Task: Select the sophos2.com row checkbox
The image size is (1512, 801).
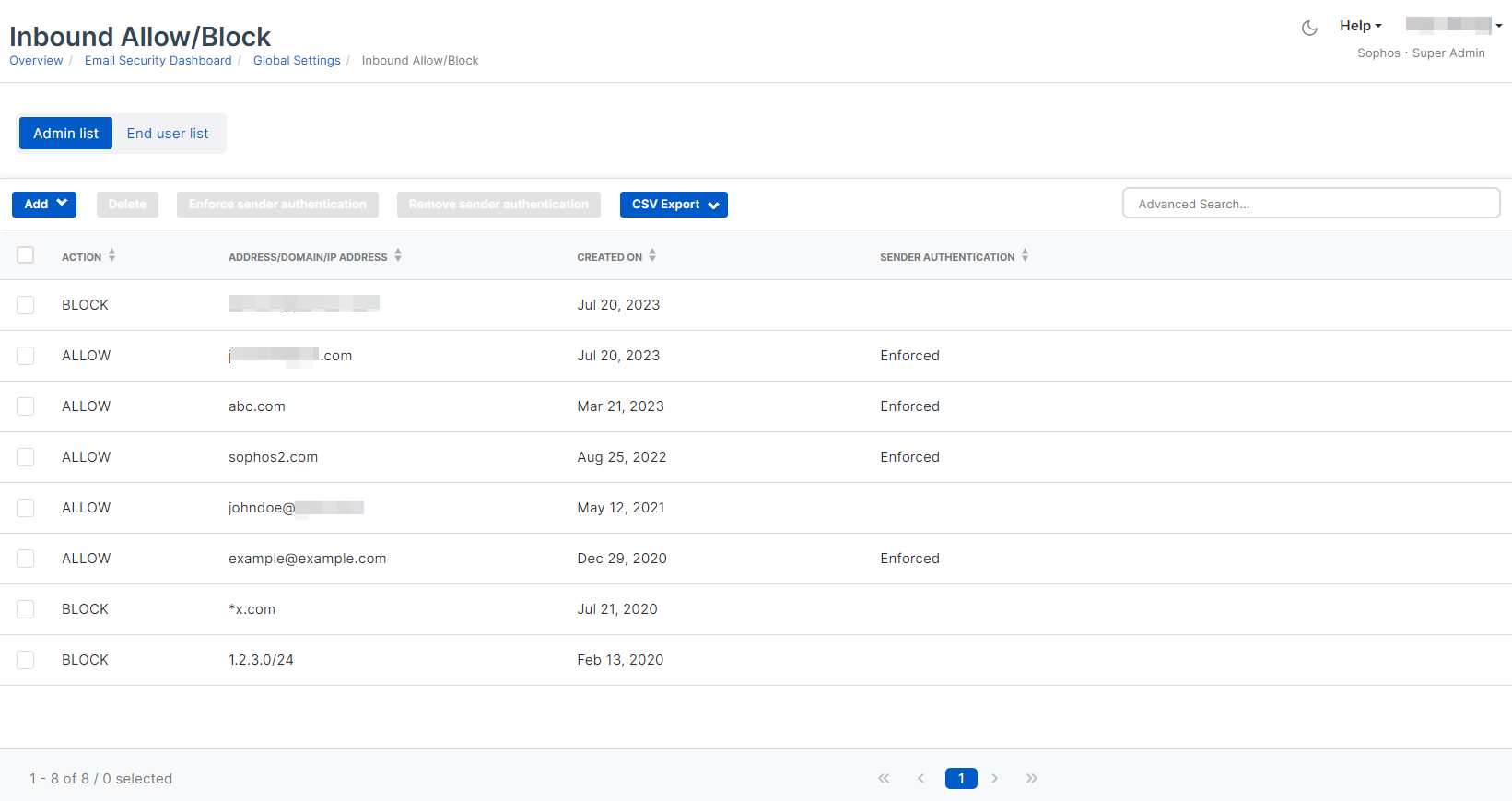Action: pos(26,457)
